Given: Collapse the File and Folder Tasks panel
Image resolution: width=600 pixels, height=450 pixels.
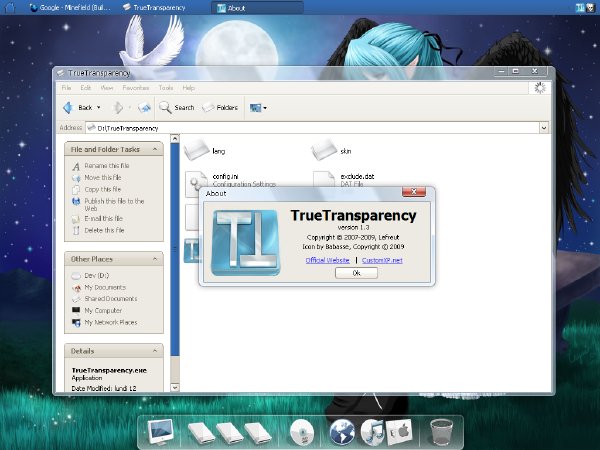Looking at the screenshot, I should pos(155,149).
